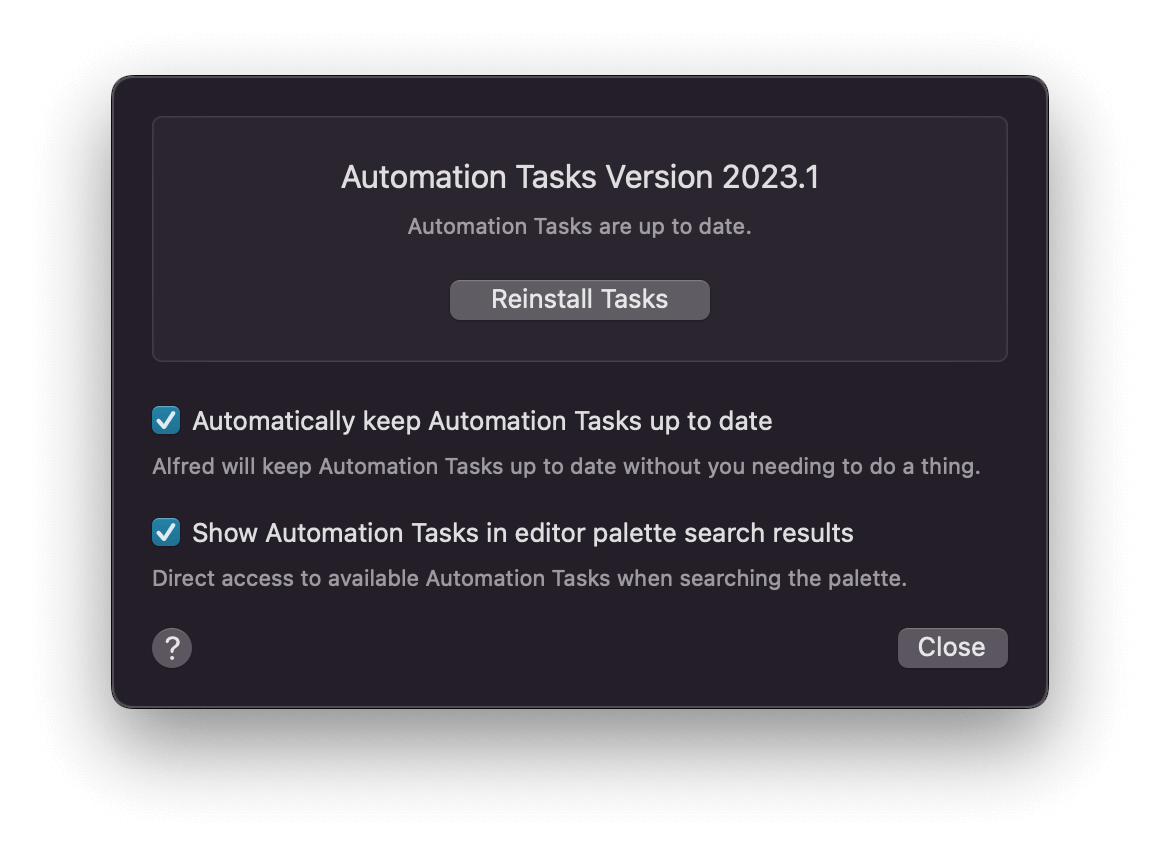
Task: Open Alfred help via the circular question icon
Action: [172, 648]
